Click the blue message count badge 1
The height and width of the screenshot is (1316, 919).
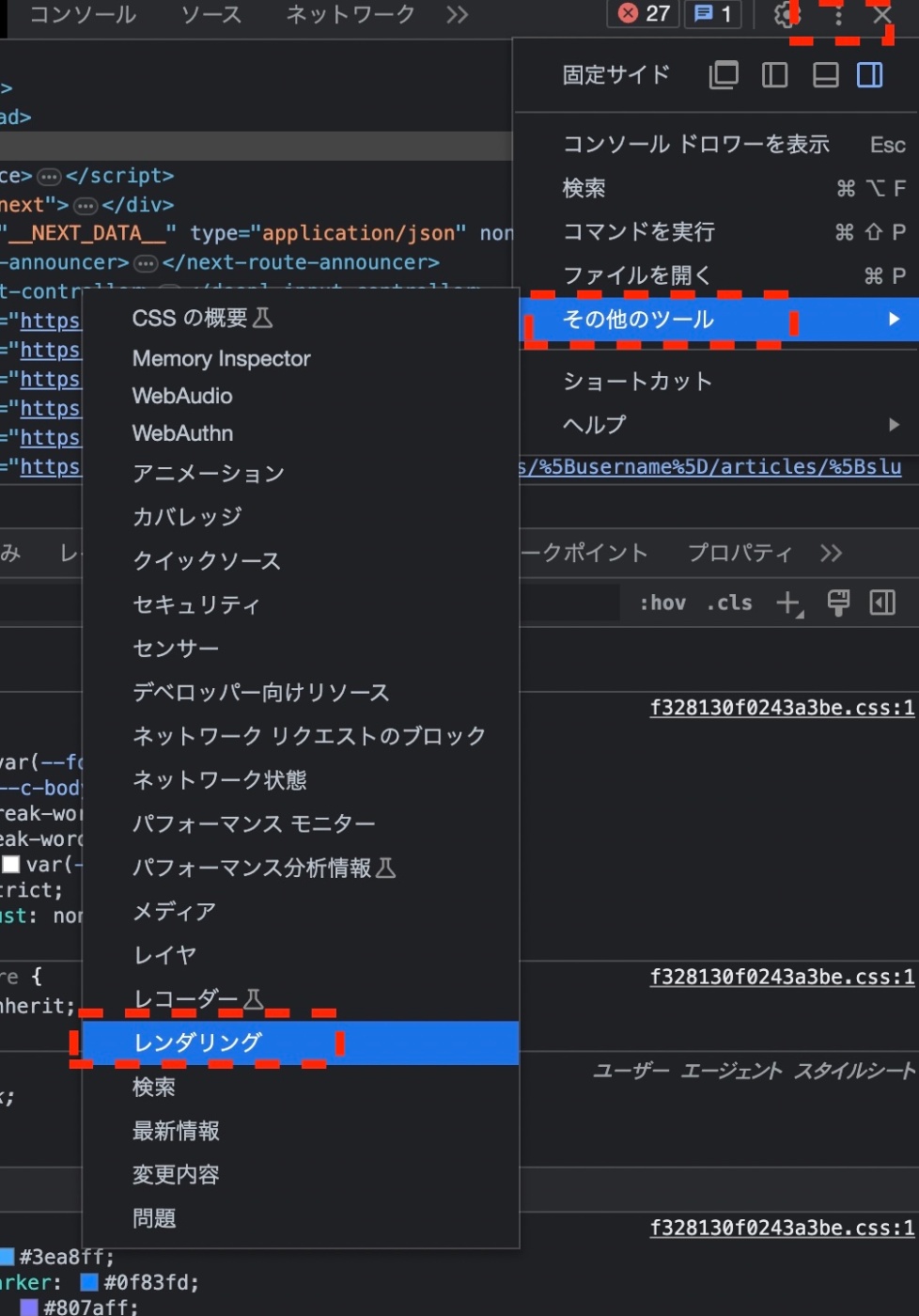[713, 14]
